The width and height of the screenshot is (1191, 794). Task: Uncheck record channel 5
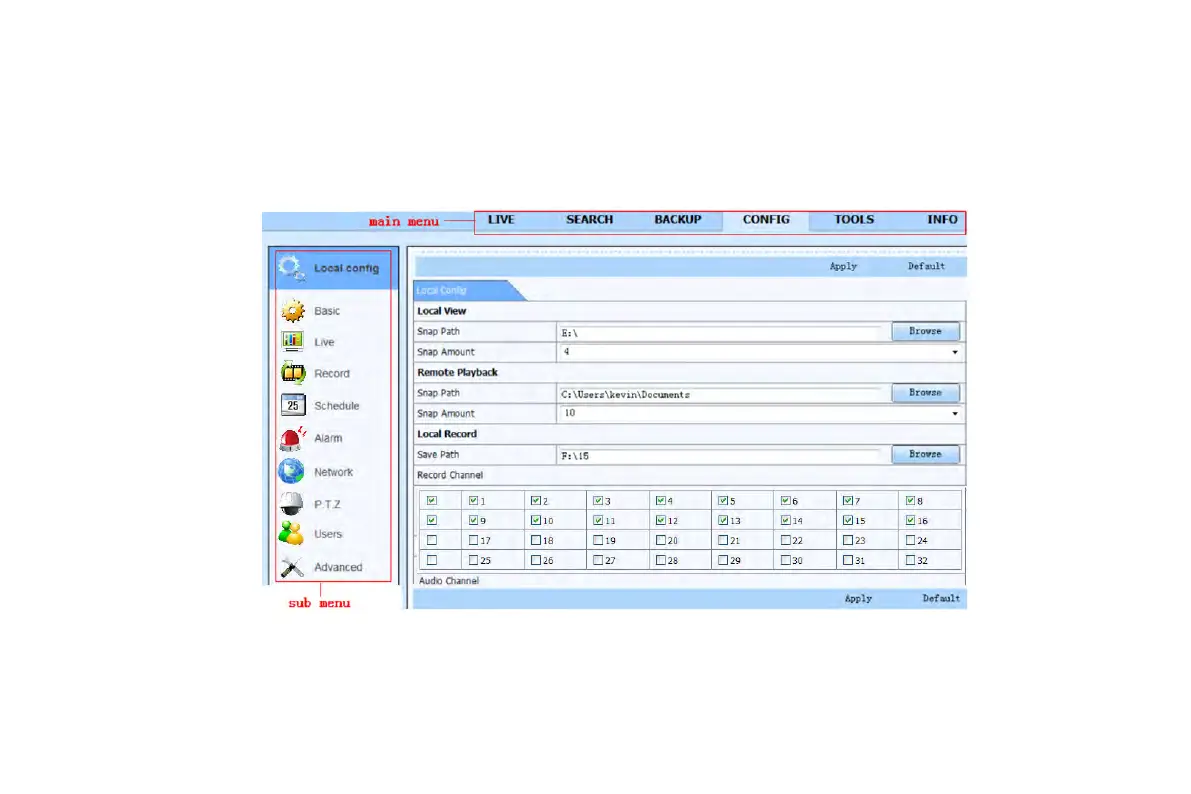tap(723, 501)
